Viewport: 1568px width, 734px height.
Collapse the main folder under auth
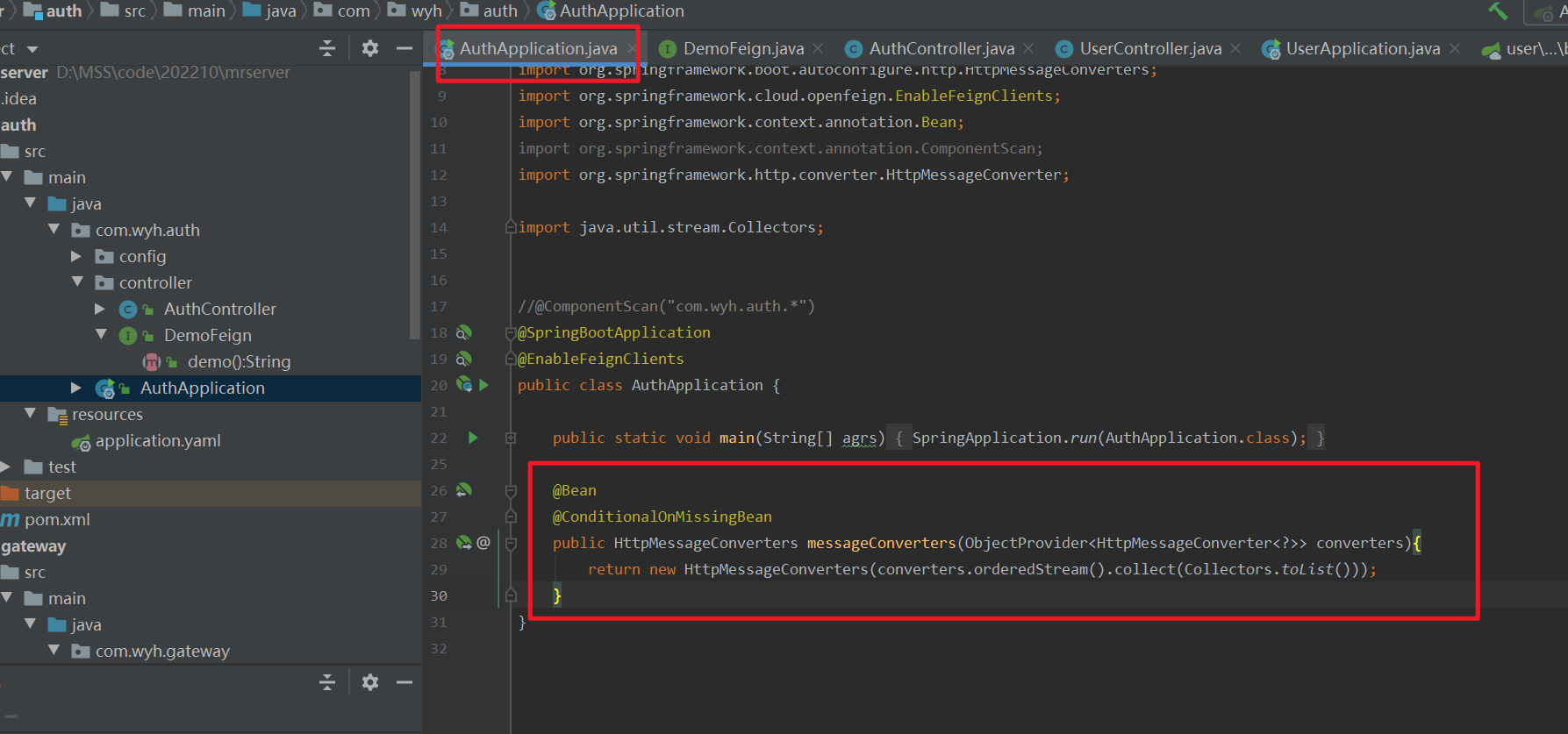[x=7, y=177]
